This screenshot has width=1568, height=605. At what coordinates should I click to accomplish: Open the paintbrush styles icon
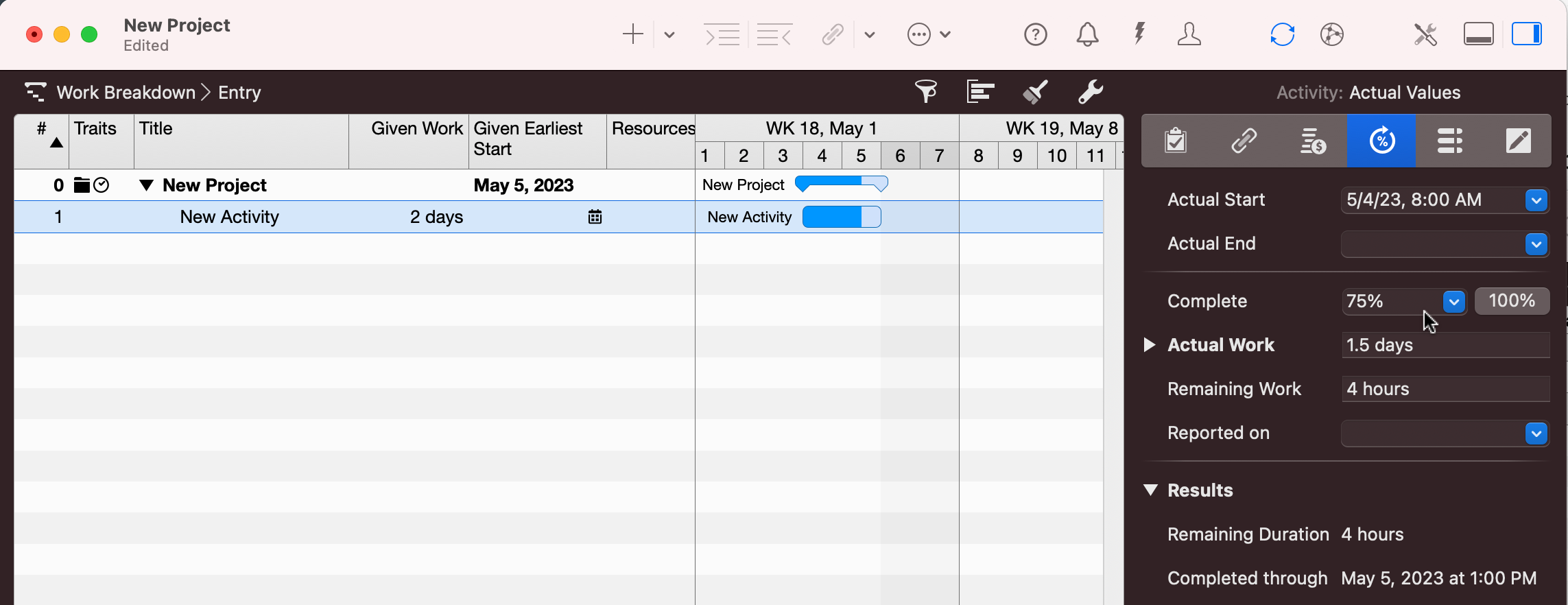tap(1035, 91)
